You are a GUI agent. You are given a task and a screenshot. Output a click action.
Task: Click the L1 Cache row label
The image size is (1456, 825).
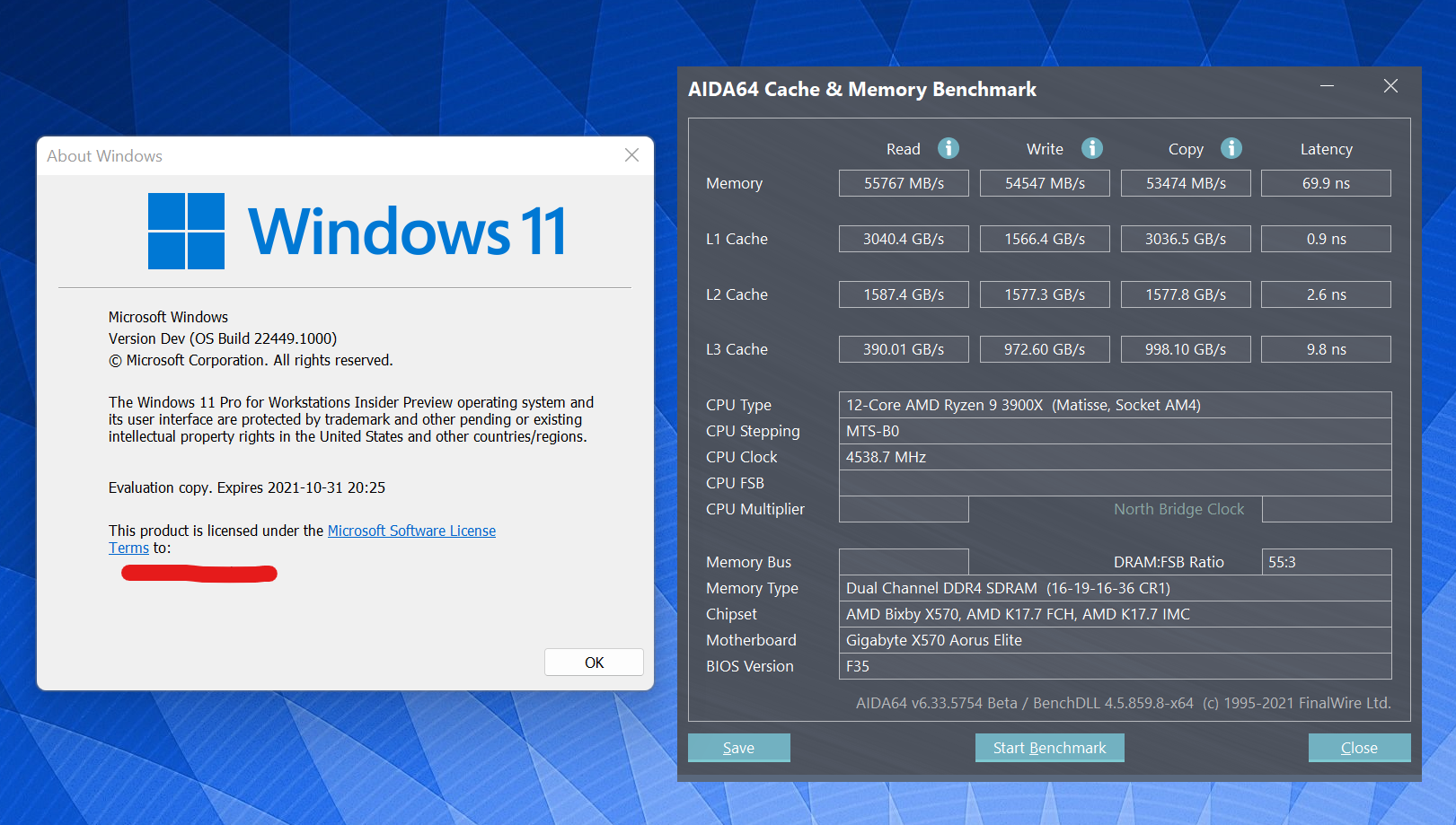(737, 239)
